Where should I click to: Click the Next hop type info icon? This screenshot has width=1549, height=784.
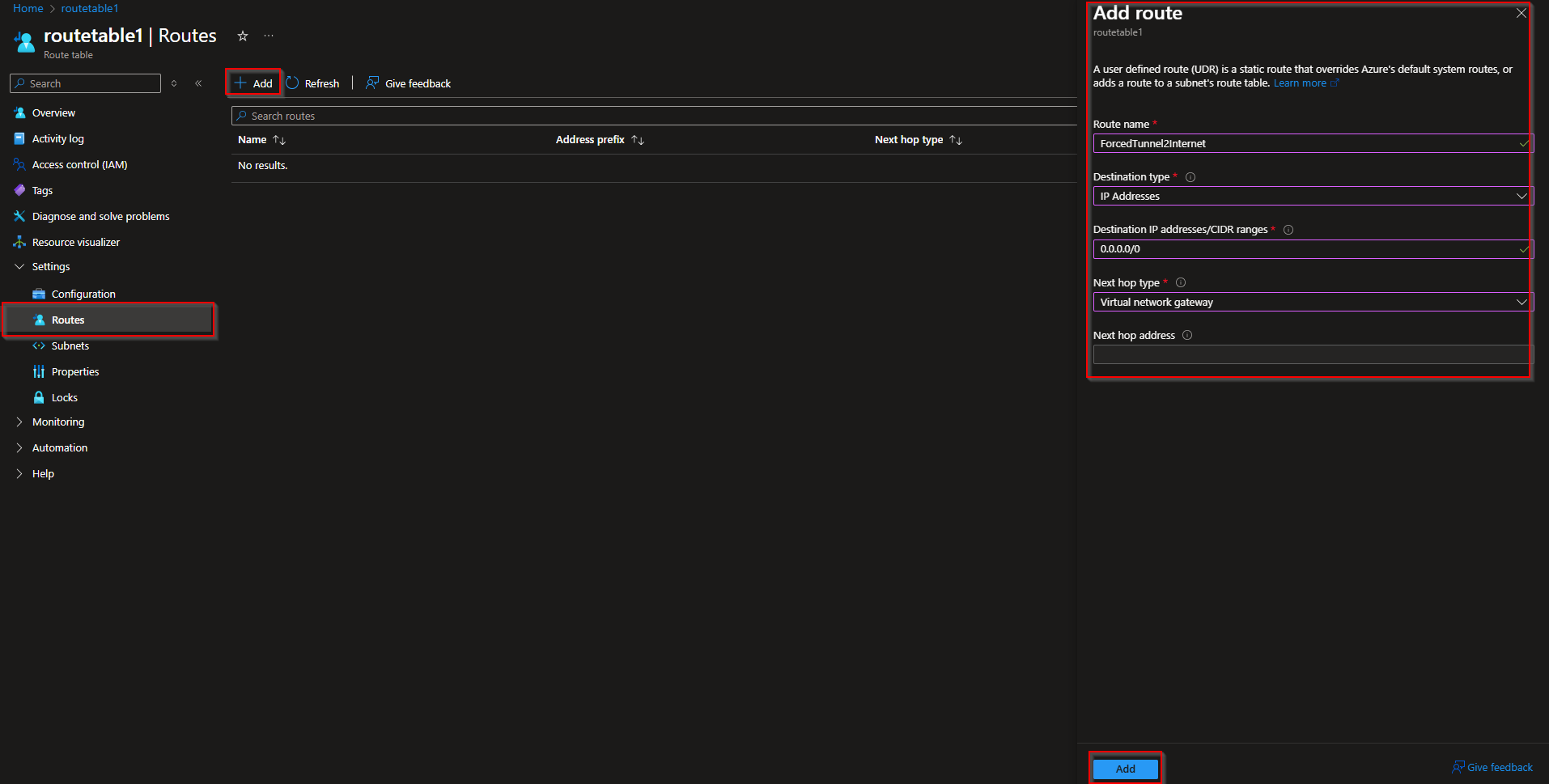coord(1181,282)
